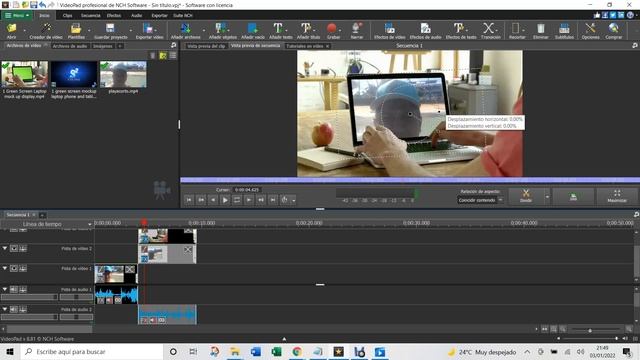Toggle the loop playback button
This screenshot has height=360, width=640.
[x=237, y=200]
